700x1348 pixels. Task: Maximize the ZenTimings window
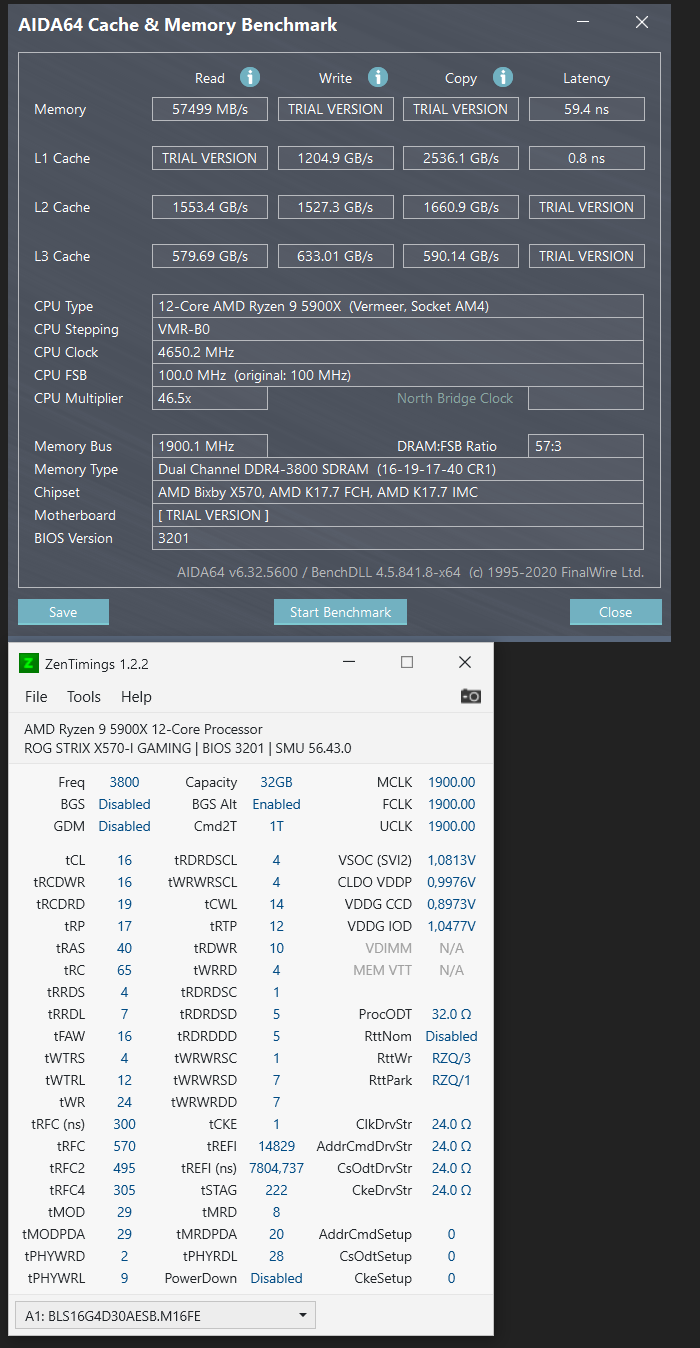pyautogui.click(x=407, y=662)
